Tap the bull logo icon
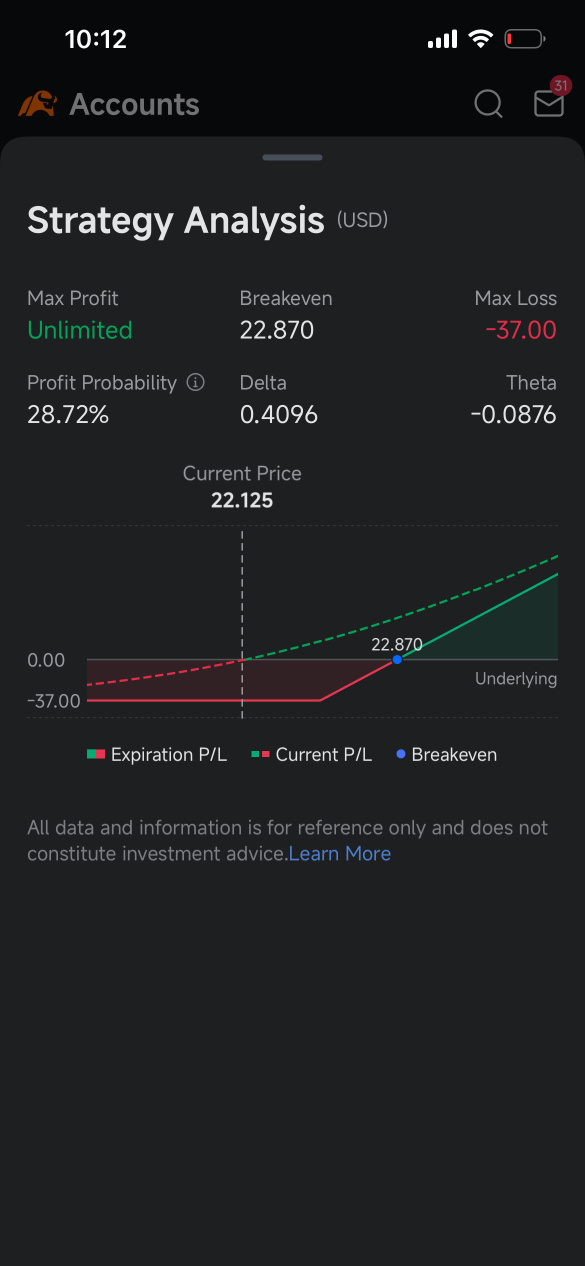Screen dimensions: 585x1266 pyautogui.click(x=37, y=104)
